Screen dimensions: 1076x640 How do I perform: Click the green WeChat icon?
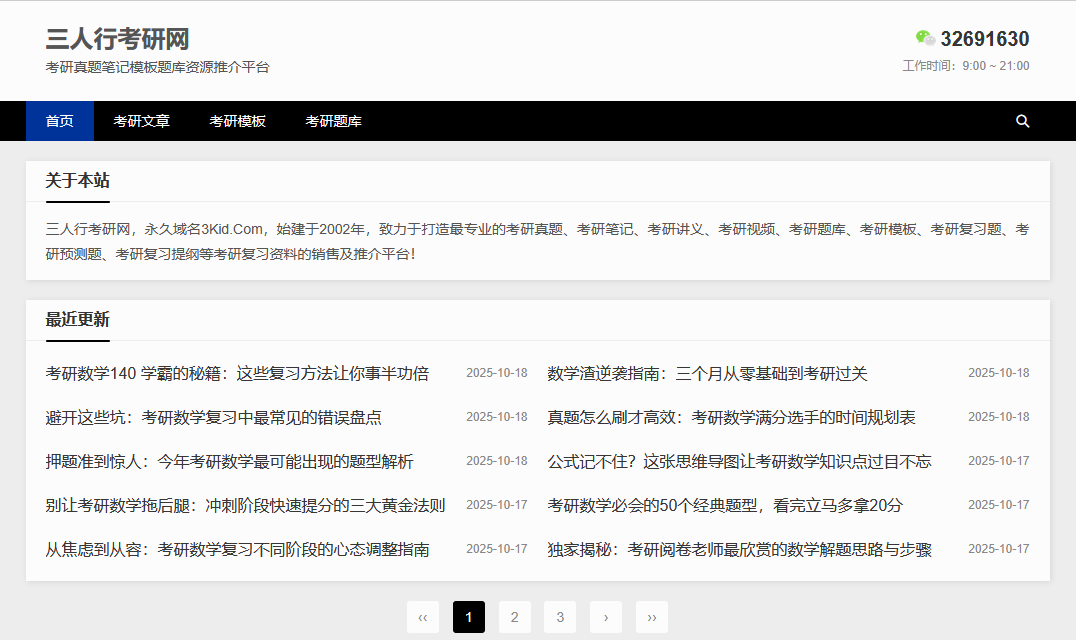point(925,39)
